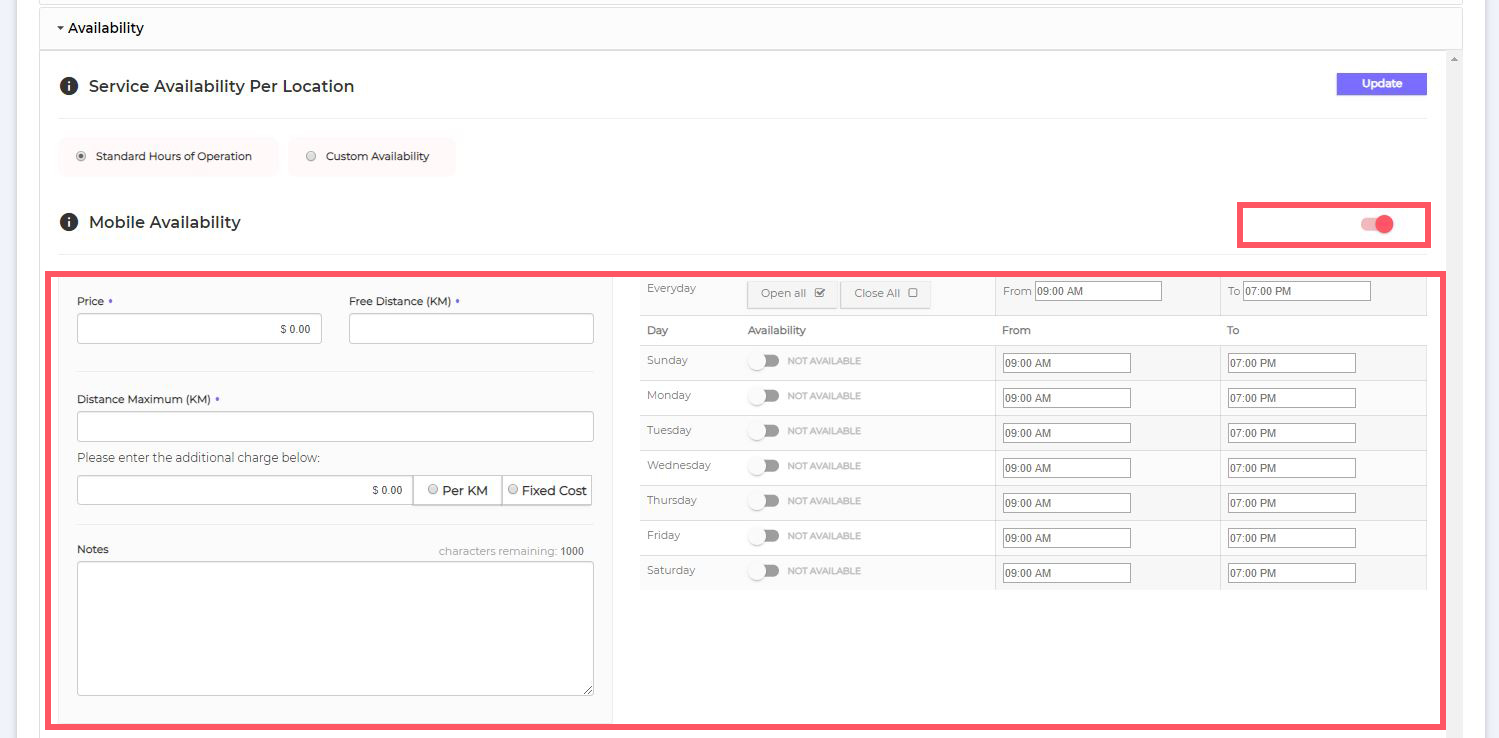Check the Open all checkbox
Viewport: 1499px width, 738px height.
pos(820,293)
